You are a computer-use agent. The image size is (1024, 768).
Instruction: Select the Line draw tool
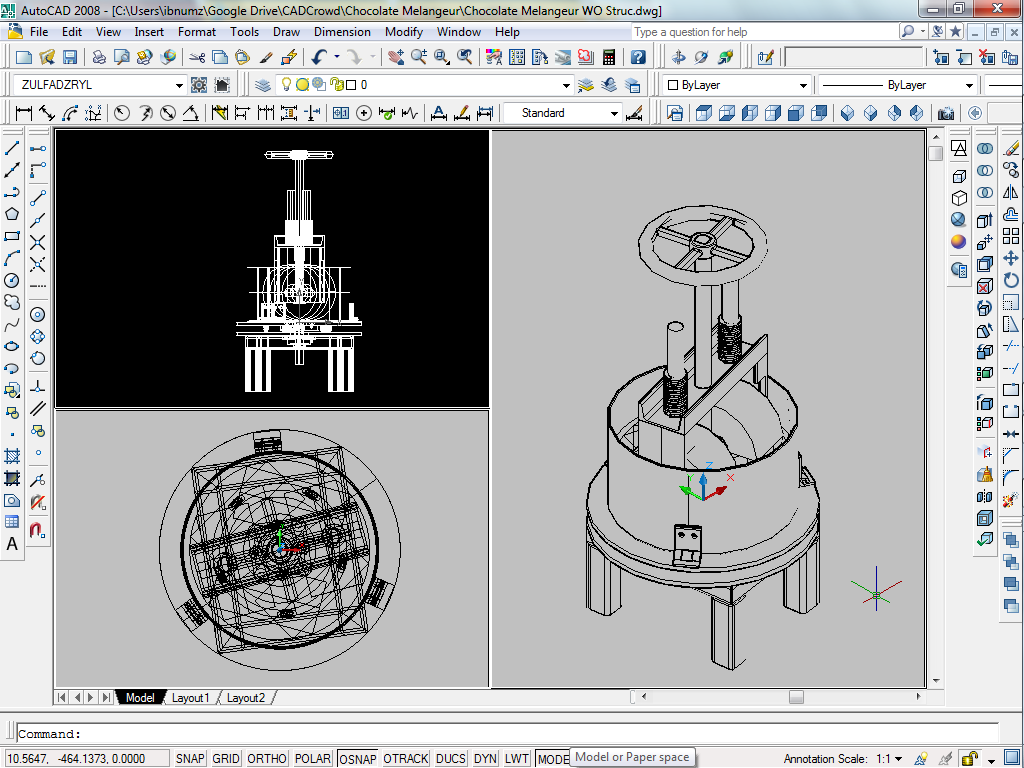tap(13, 148)
